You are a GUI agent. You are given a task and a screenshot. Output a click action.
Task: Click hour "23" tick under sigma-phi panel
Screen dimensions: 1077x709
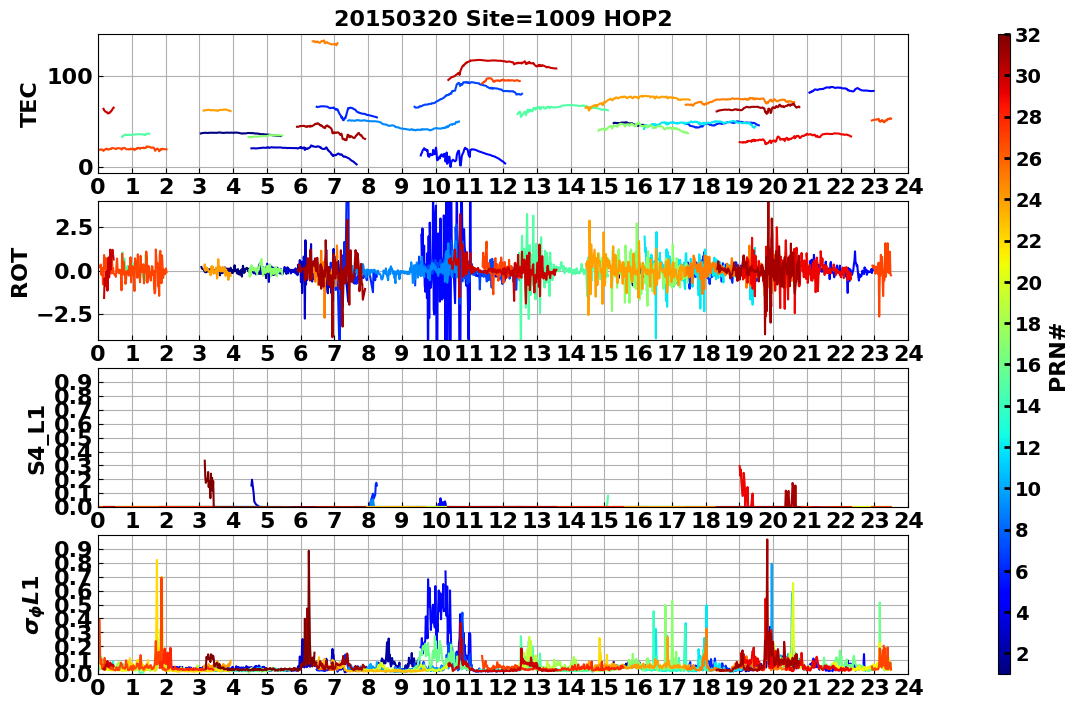click(x=874, y=687)
